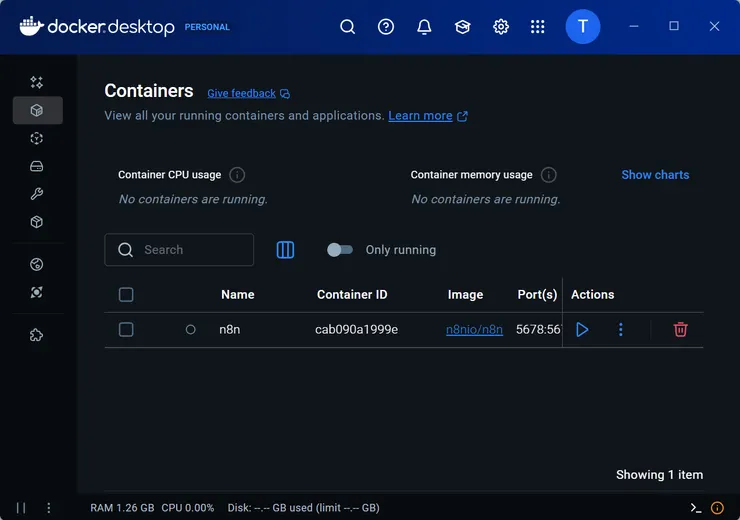The height and width of the screenshot is (520, 740).
Task: Open the help question mark icon
Action: (386, 27)
